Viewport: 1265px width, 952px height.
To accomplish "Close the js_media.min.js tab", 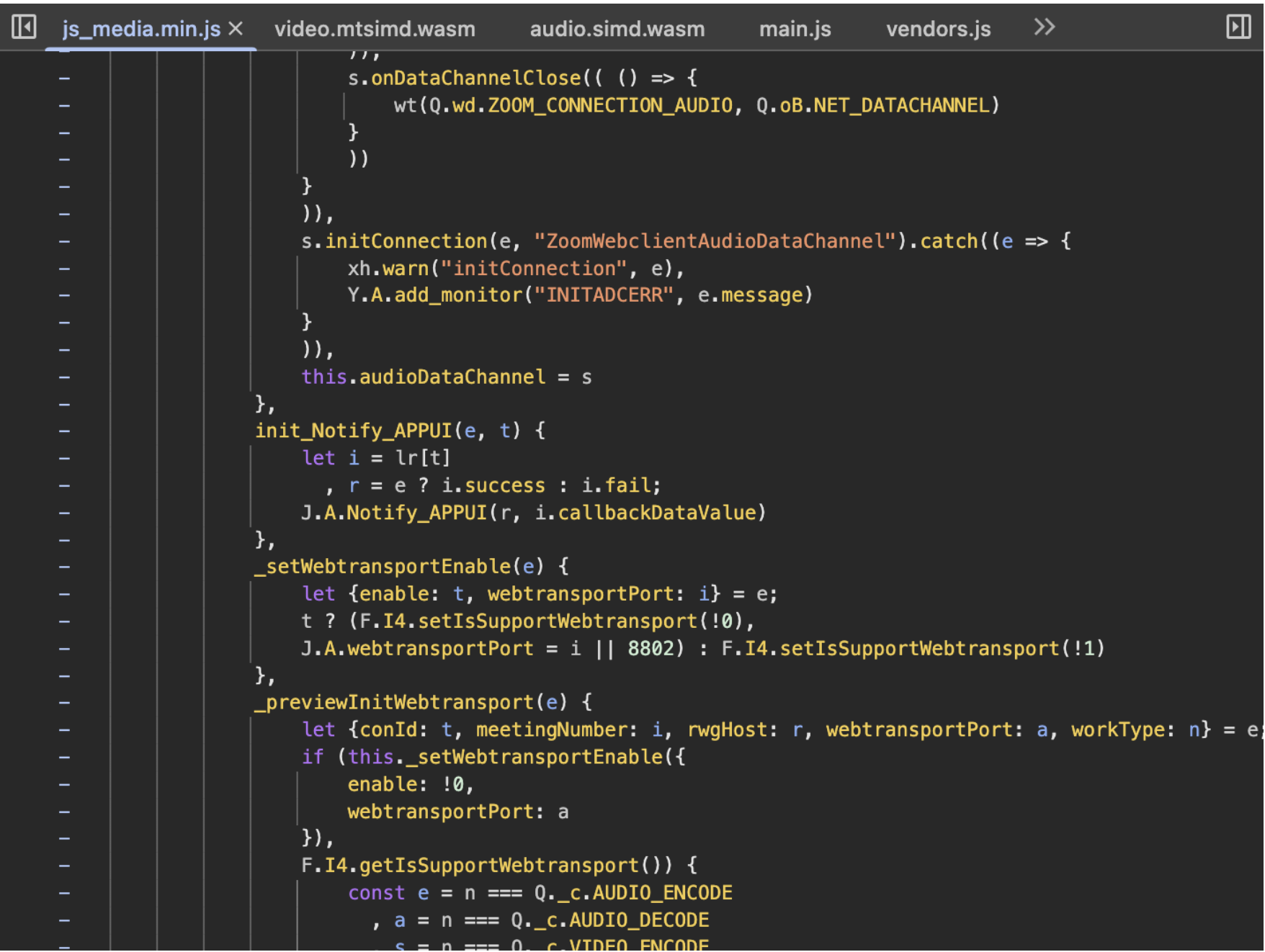I will click(x=236, y=29).
